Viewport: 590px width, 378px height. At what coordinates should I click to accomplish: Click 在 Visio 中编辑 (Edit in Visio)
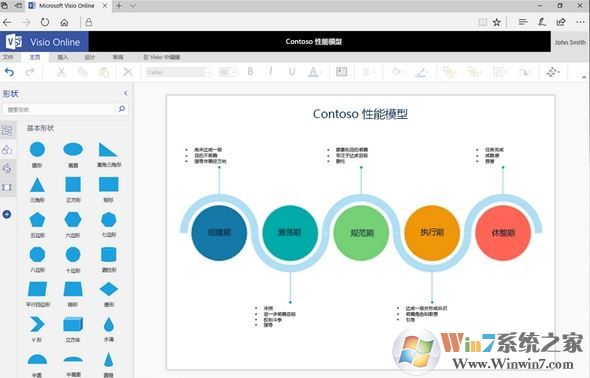click(161, 57)
